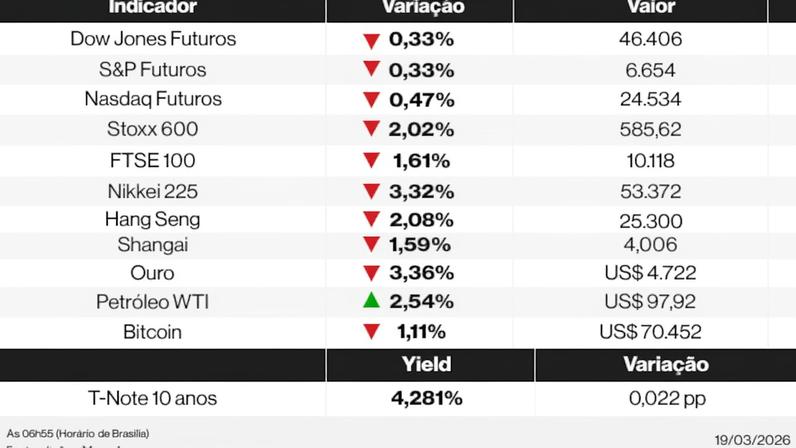Click the red down arrow for Bitcoin
Image resolution: width=796 pixels, height=448 pixels.
coord(372,332)
